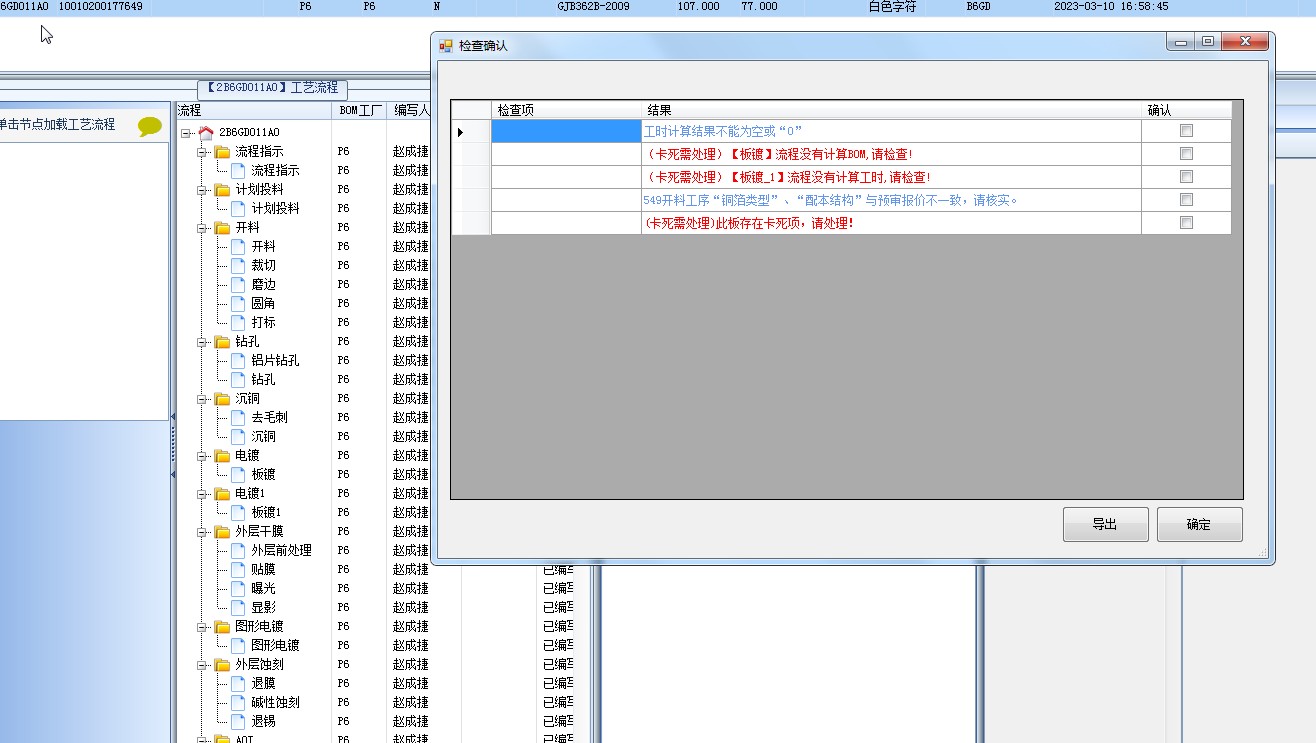Click the 检查确认 dialog title icon
1316x743 pixels.
[446, 46]
